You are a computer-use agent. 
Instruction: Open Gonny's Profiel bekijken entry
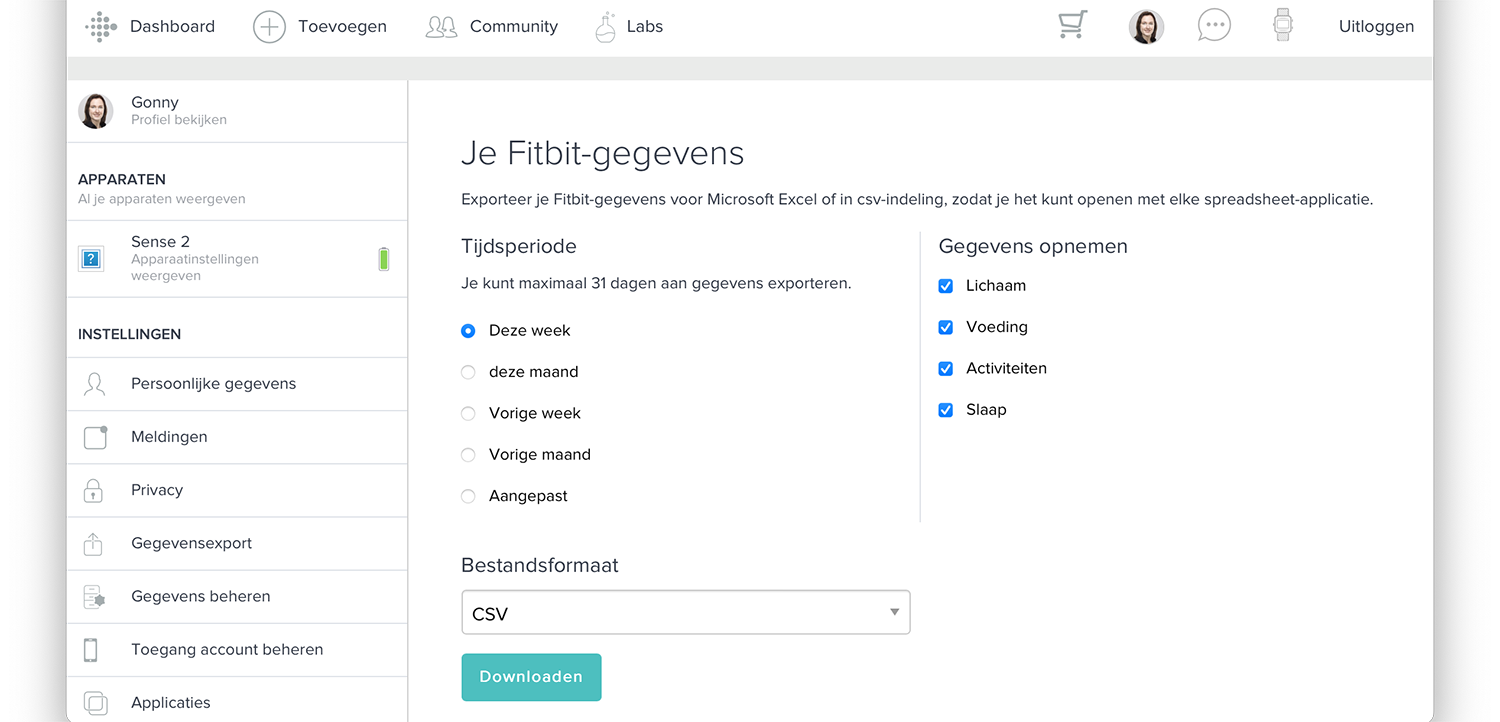237,111
